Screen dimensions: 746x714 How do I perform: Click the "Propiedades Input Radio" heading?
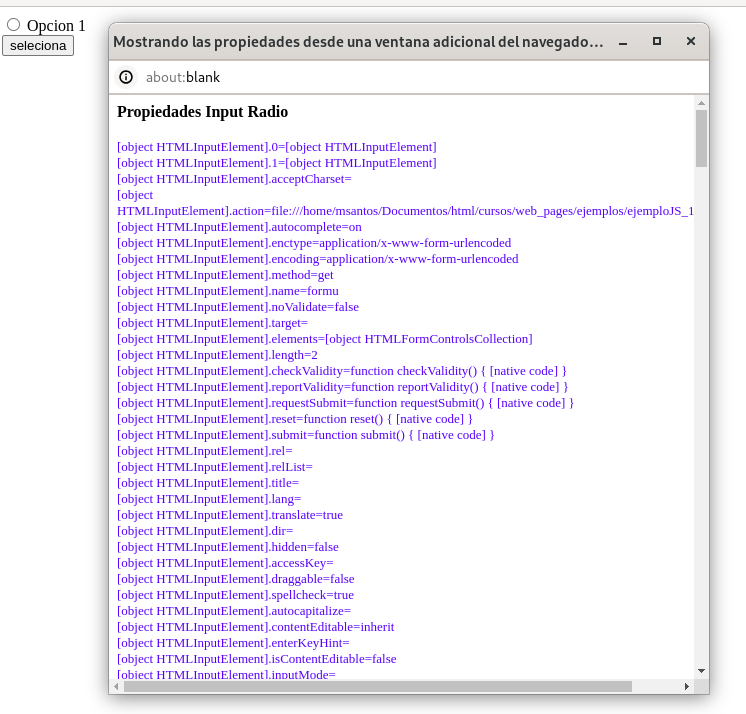[202, 112]
